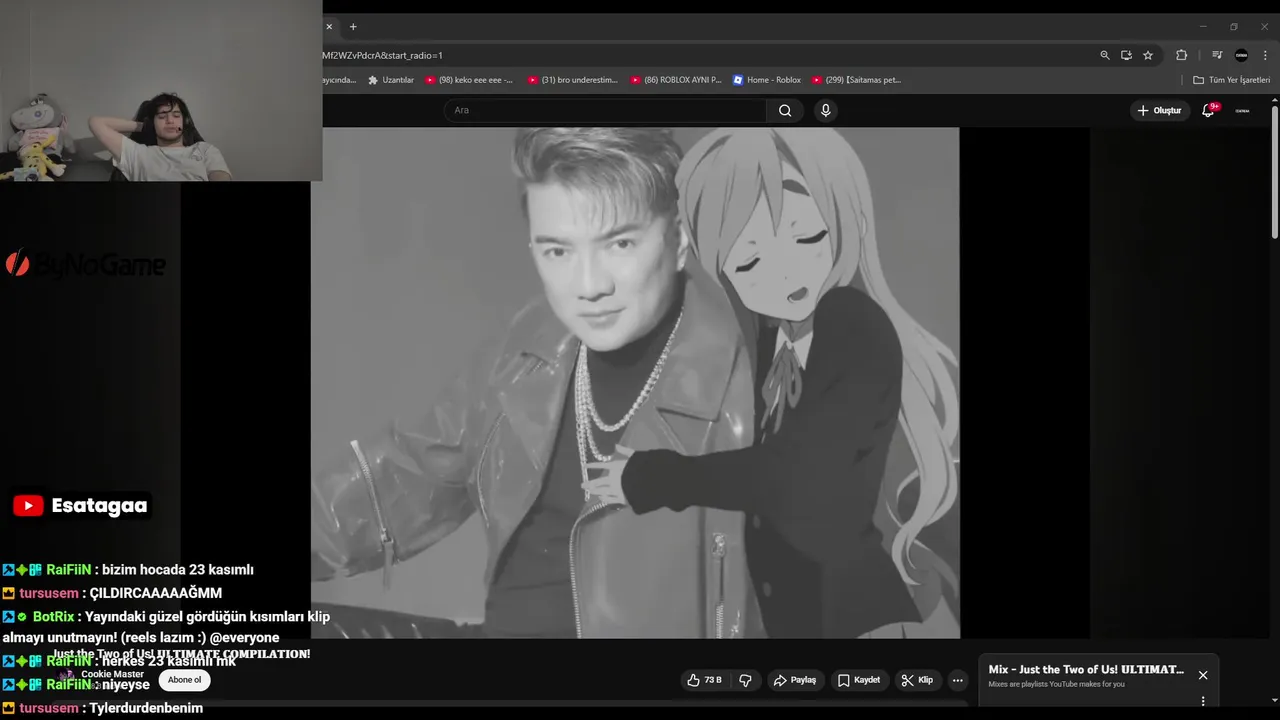1280x720 pixels.
Task: Click the Esatagaa YouTube overlay label
Action: tap(80, 506)
